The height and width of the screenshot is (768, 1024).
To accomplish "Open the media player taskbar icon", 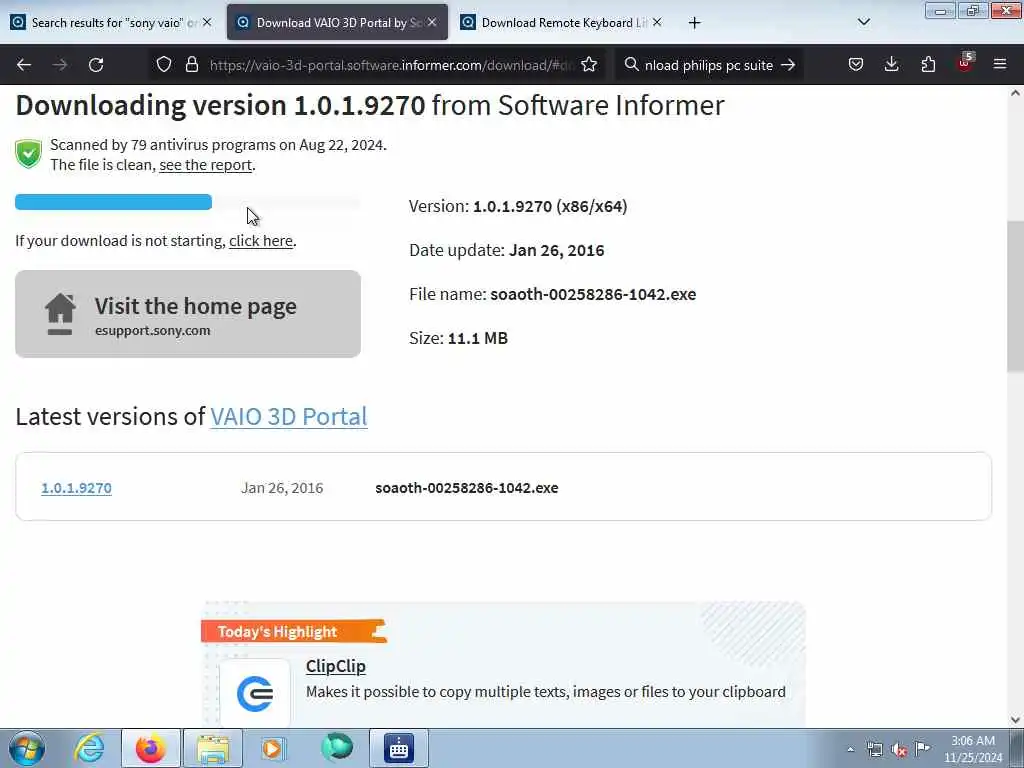I will 274,748.
